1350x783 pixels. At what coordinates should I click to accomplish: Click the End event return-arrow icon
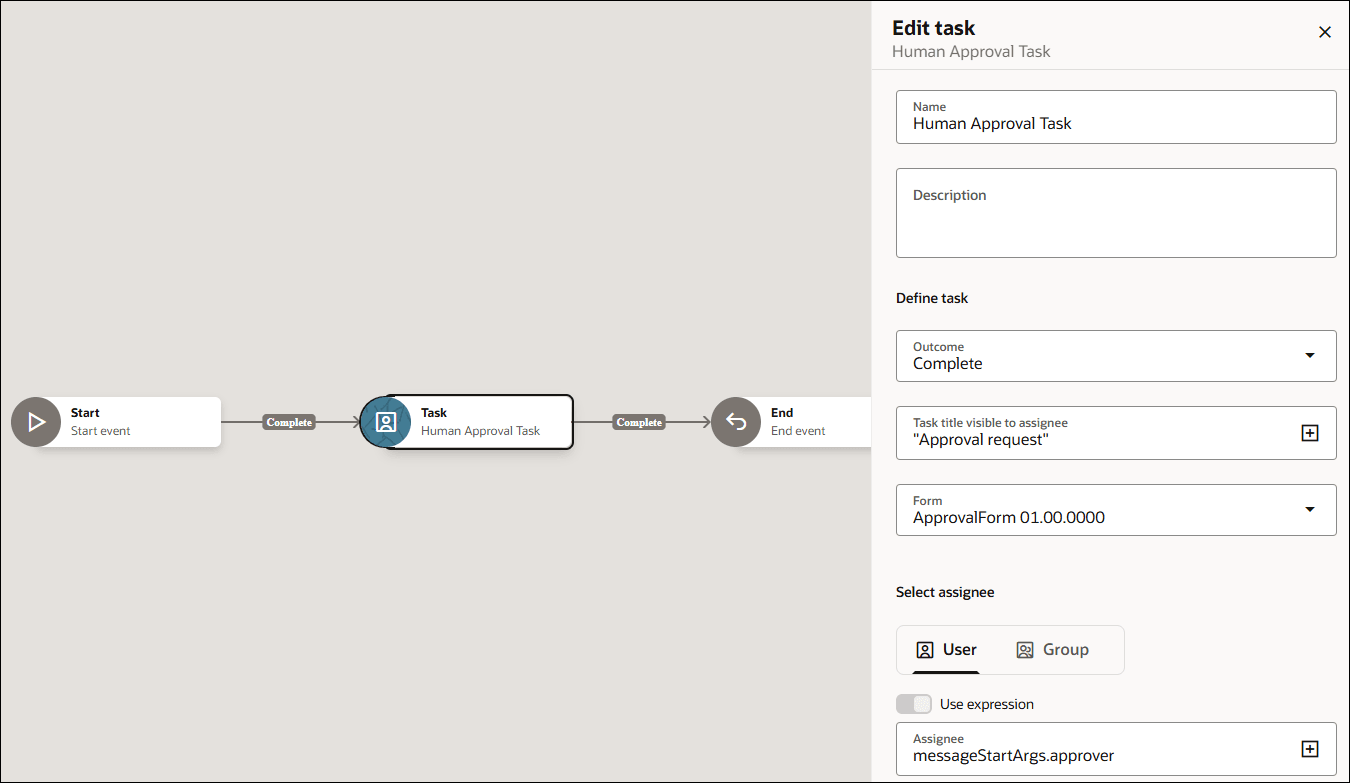pyautogui.click(x=736, y=422)
